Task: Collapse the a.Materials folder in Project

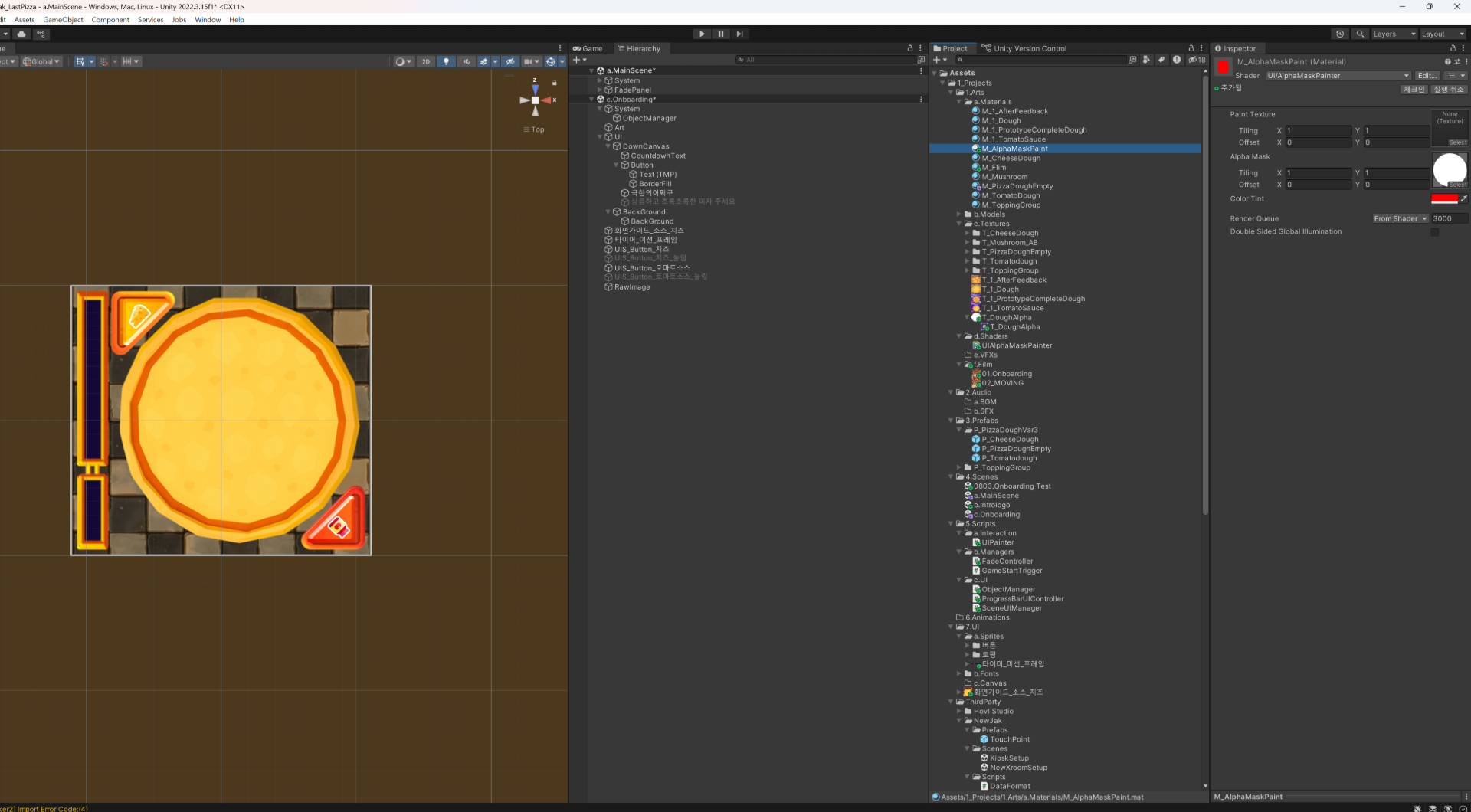Action: point(958,102)
